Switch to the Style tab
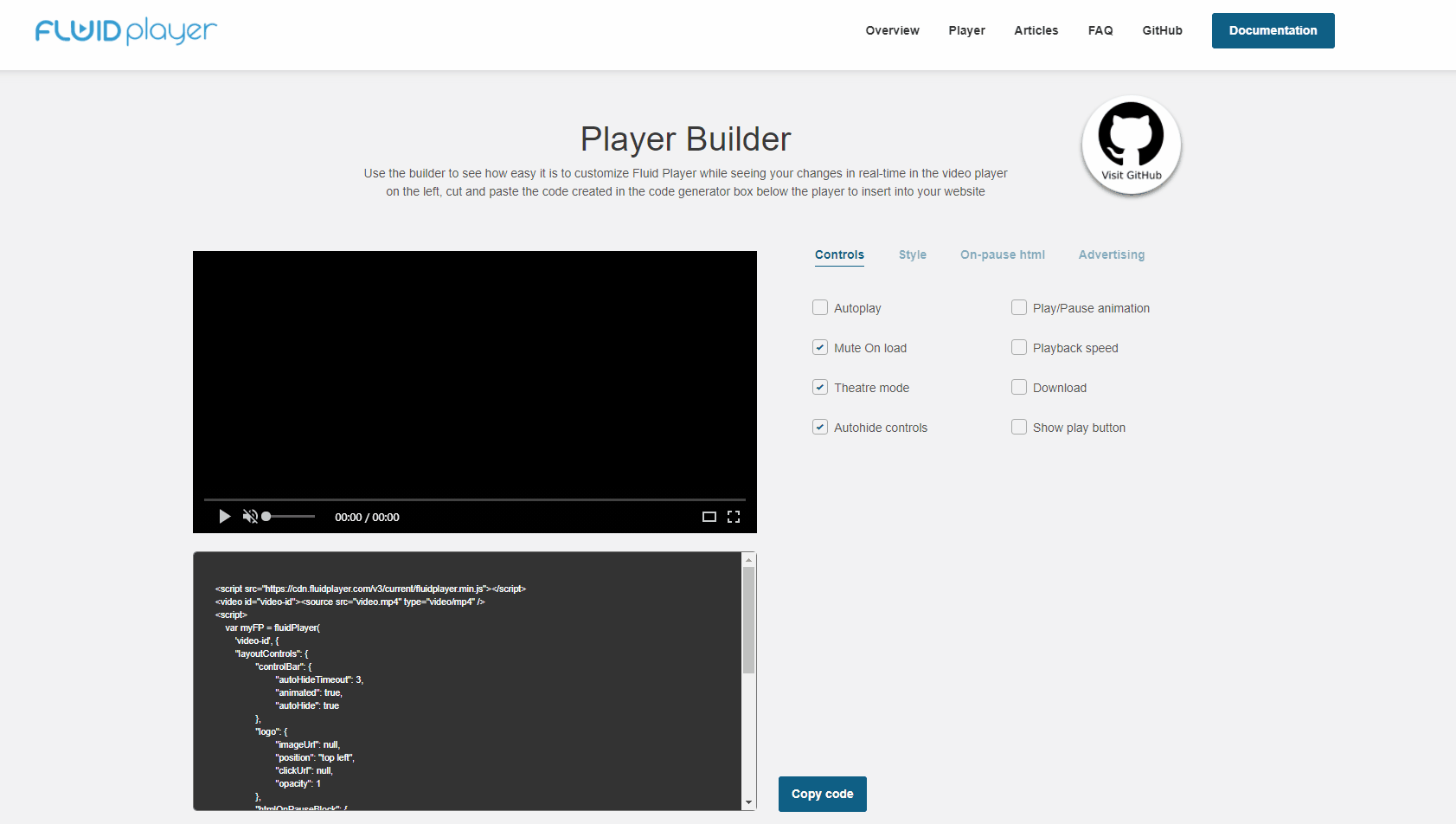Screen dimensions: 1456x824 [x=913, y=254]
